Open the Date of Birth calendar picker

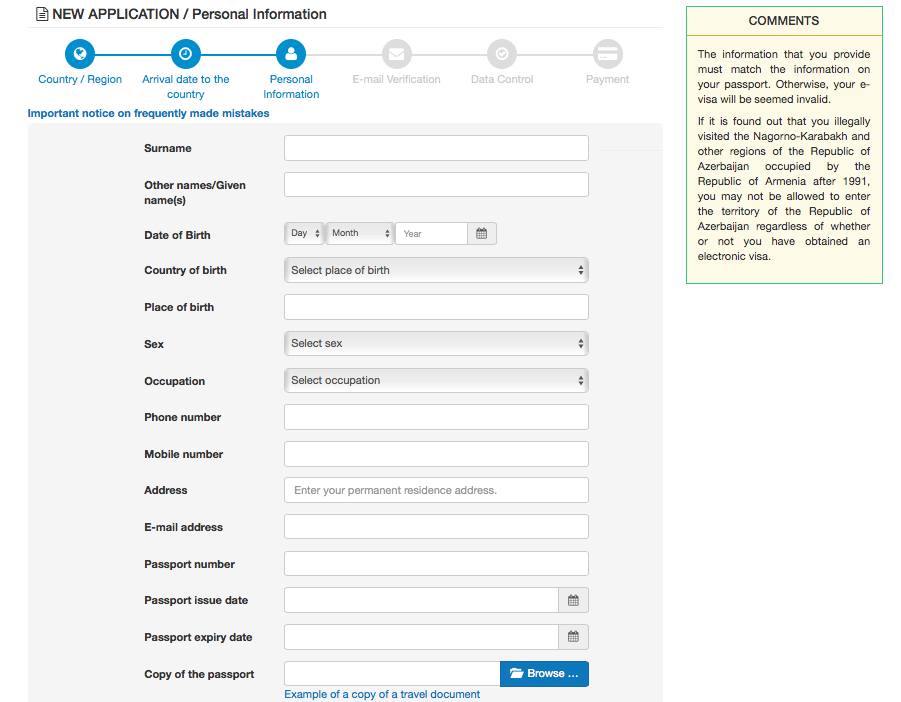click(x=481, y=233)
